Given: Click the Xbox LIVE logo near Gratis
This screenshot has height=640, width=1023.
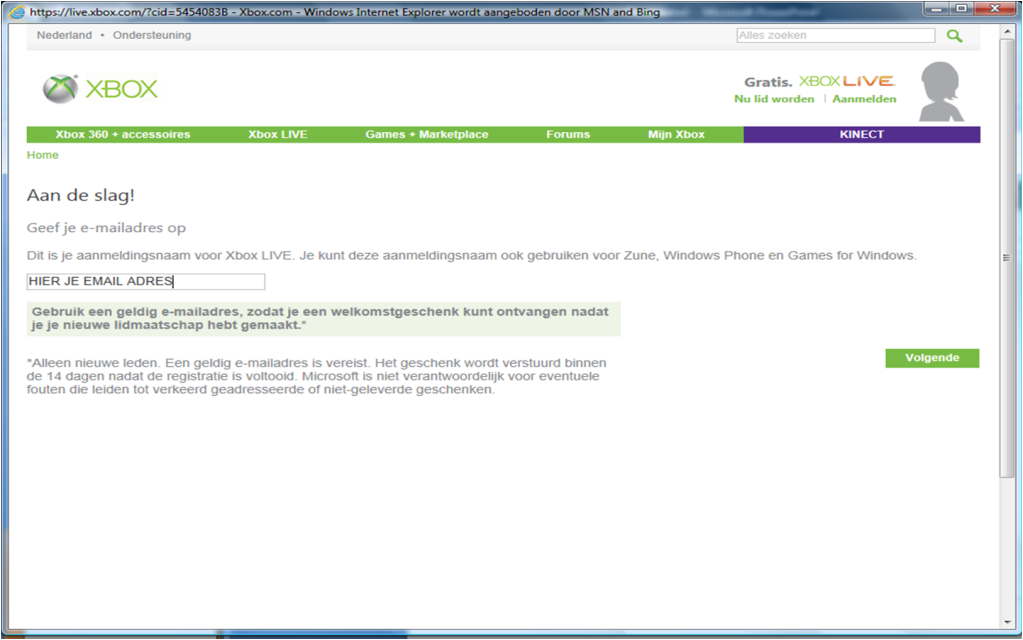Looking at the screenshot, I should 847,82.
